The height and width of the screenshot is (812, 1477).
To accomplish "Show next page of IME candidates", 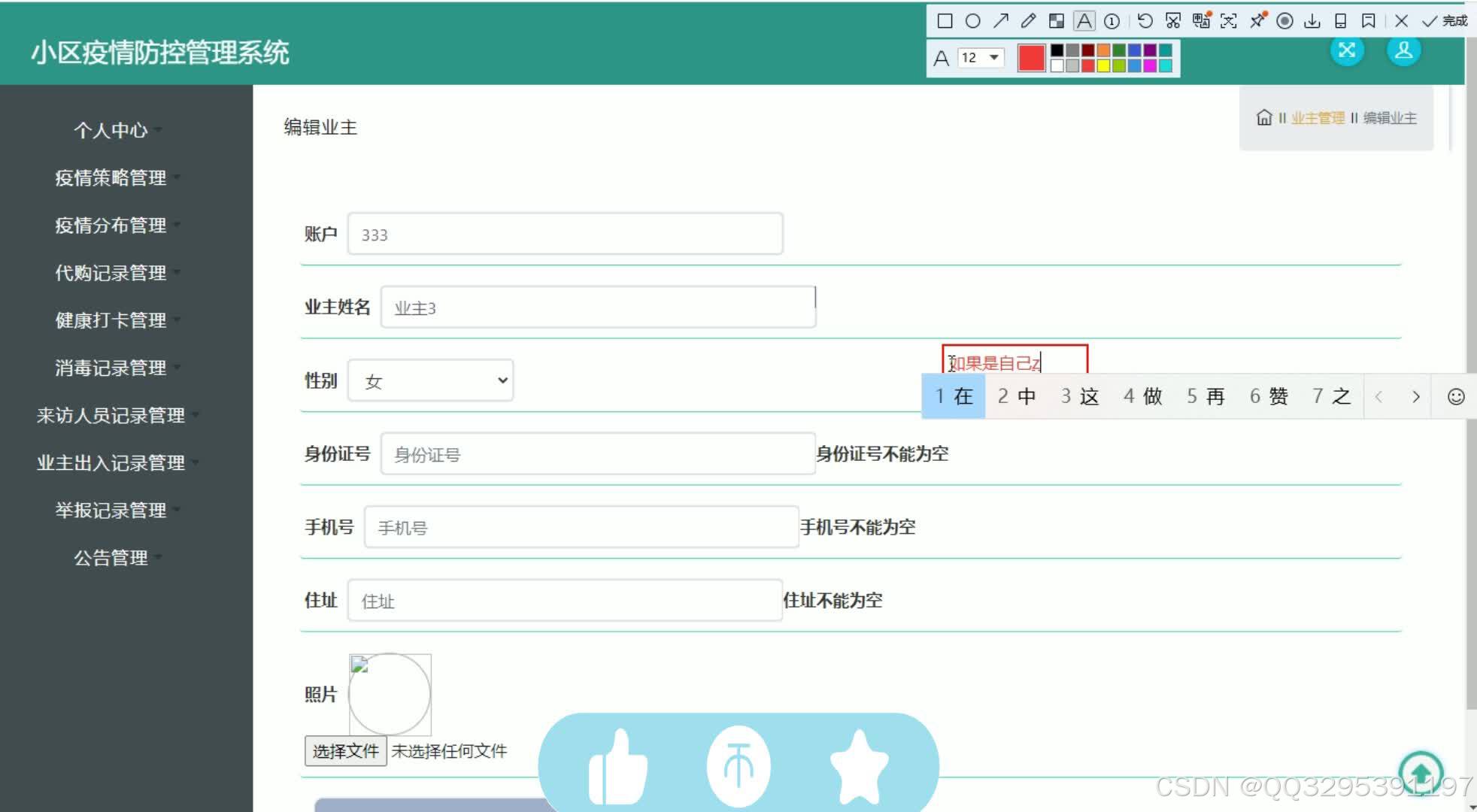I will (1416, 396).
